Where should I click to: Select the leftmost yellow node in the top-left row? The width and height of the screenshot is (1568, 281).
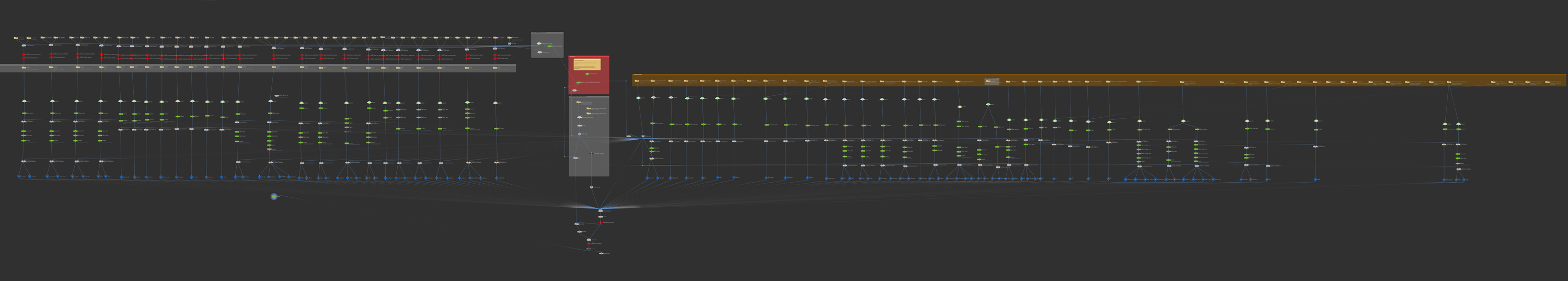click(x=16, y=38)
